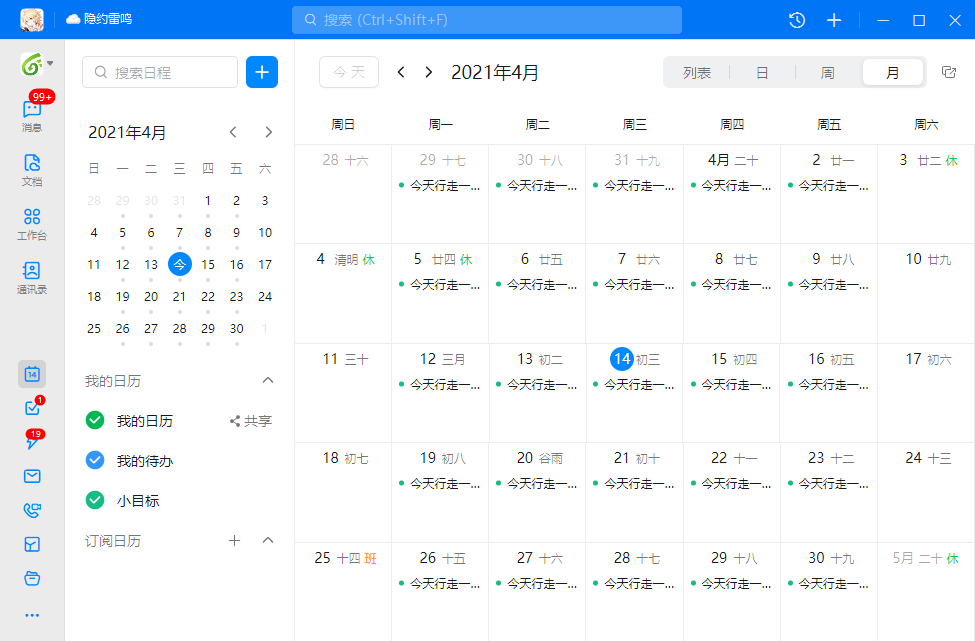Select the calendar icon in the sidebar
The height and width of the screenshot is (641, 975).
[x=31, y=373]
